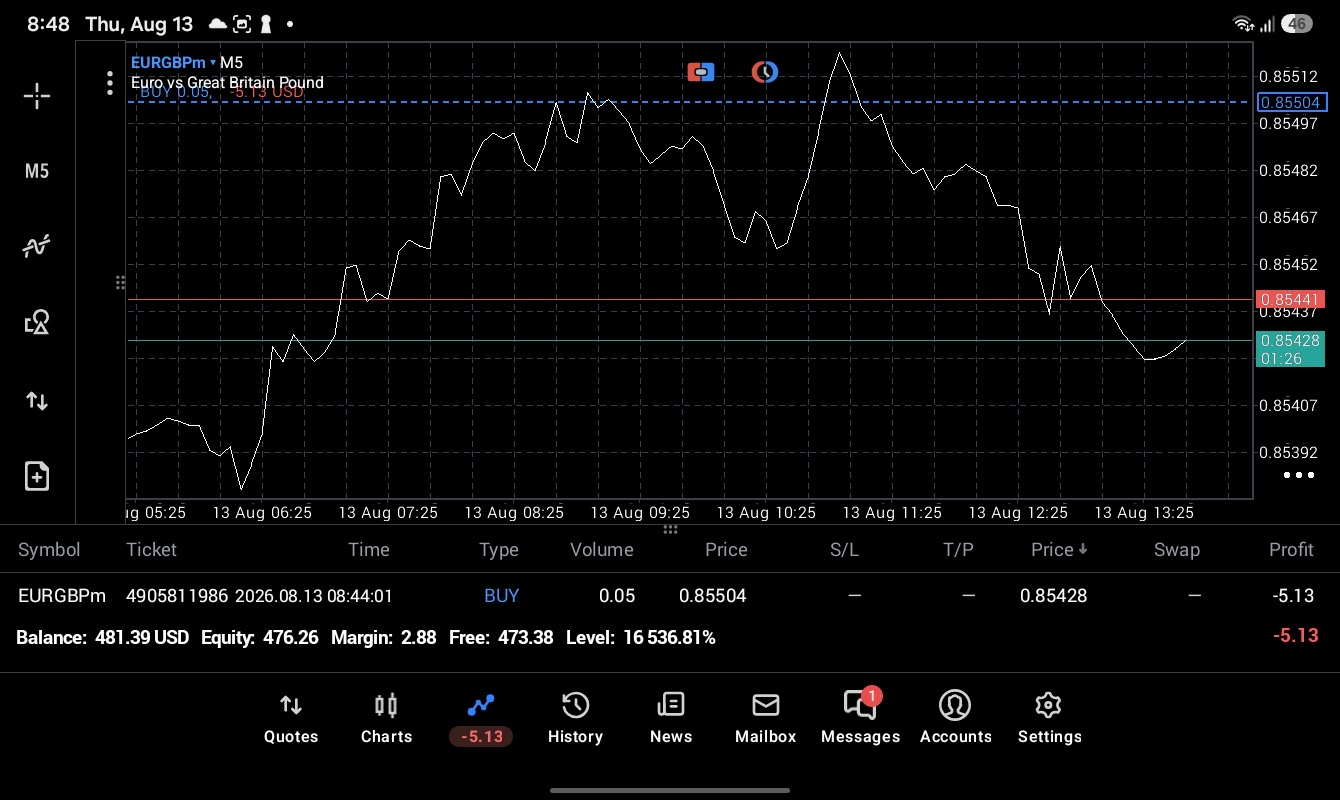The width and height of the screenshot is (1340, 800).
Task: Tap the new order document icon
Action: 37,476
